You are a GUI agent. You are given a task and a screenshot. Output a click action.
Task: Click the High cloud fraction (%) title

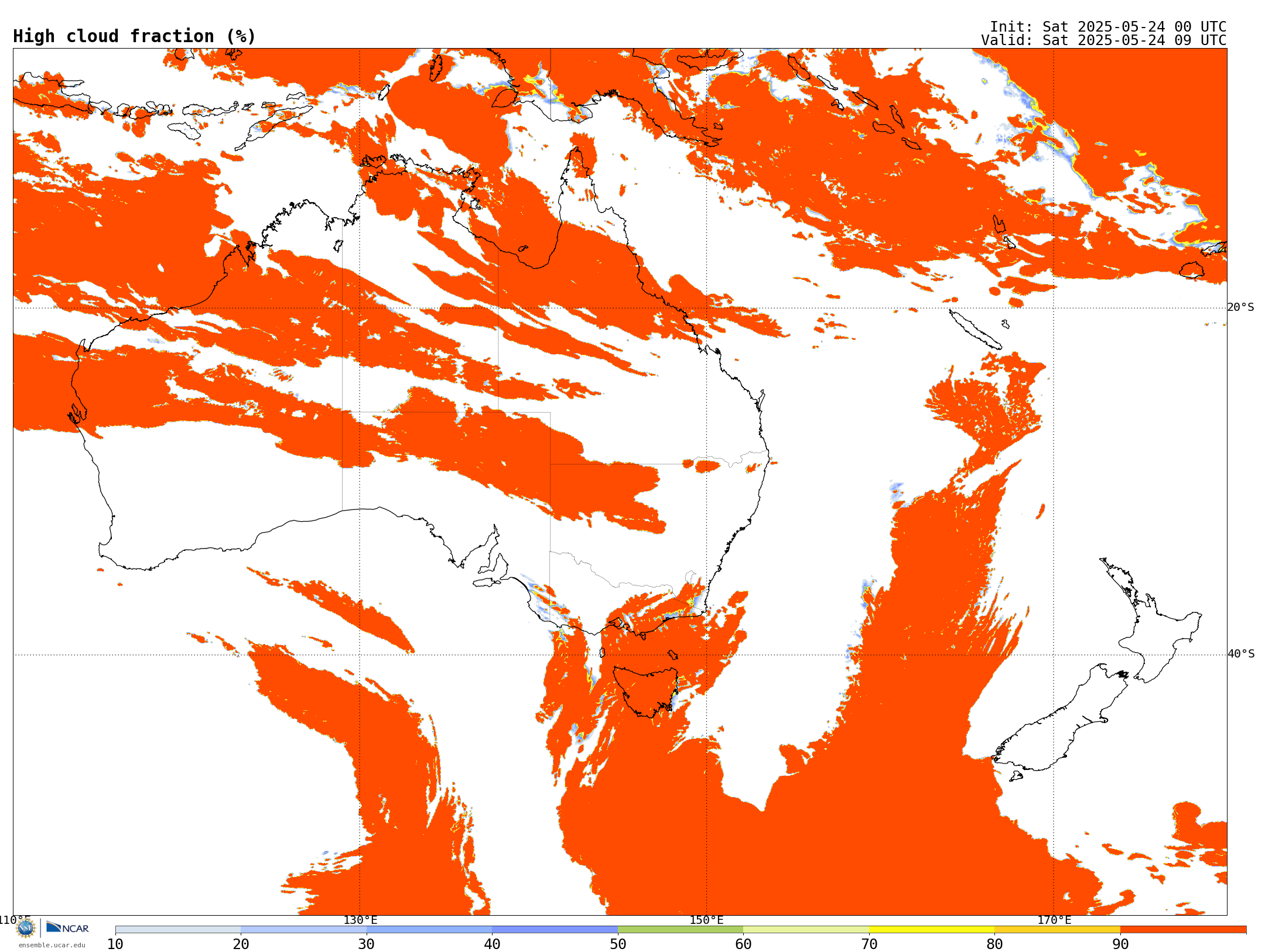(135, 36)
